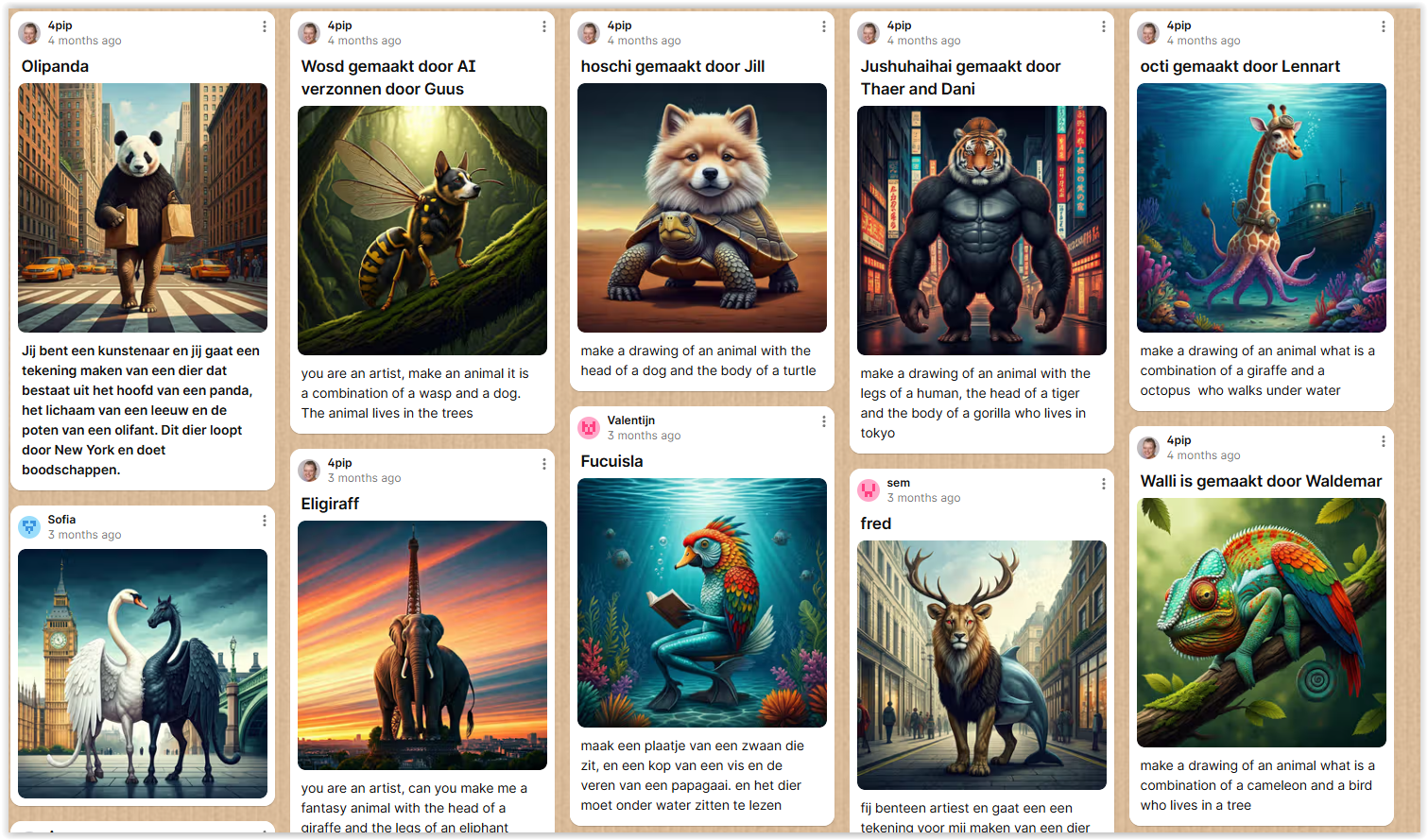Open three-dot menu on fred post
This screenshot has height=840, width=1428.
pyautogui.click(x=1103, y=484)
